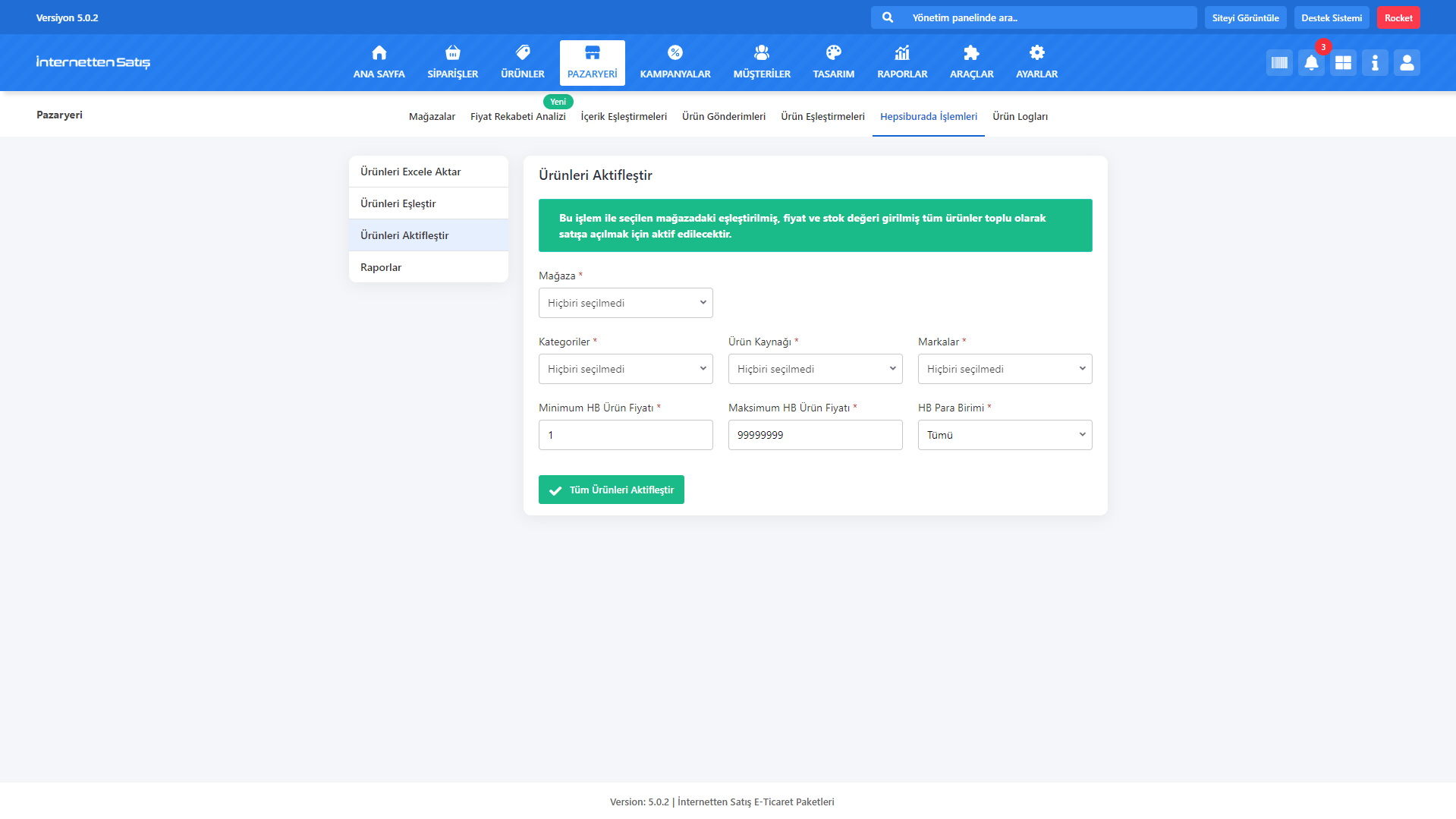The image size is (1456, 819).
Task: Go to Ana Sayfa home icon
Action: click(x=379, y=53)
